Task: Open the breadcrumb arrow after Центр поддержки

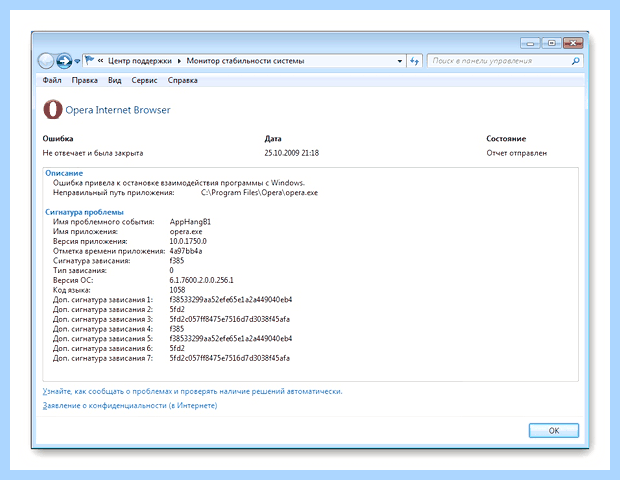Action: 179,61
